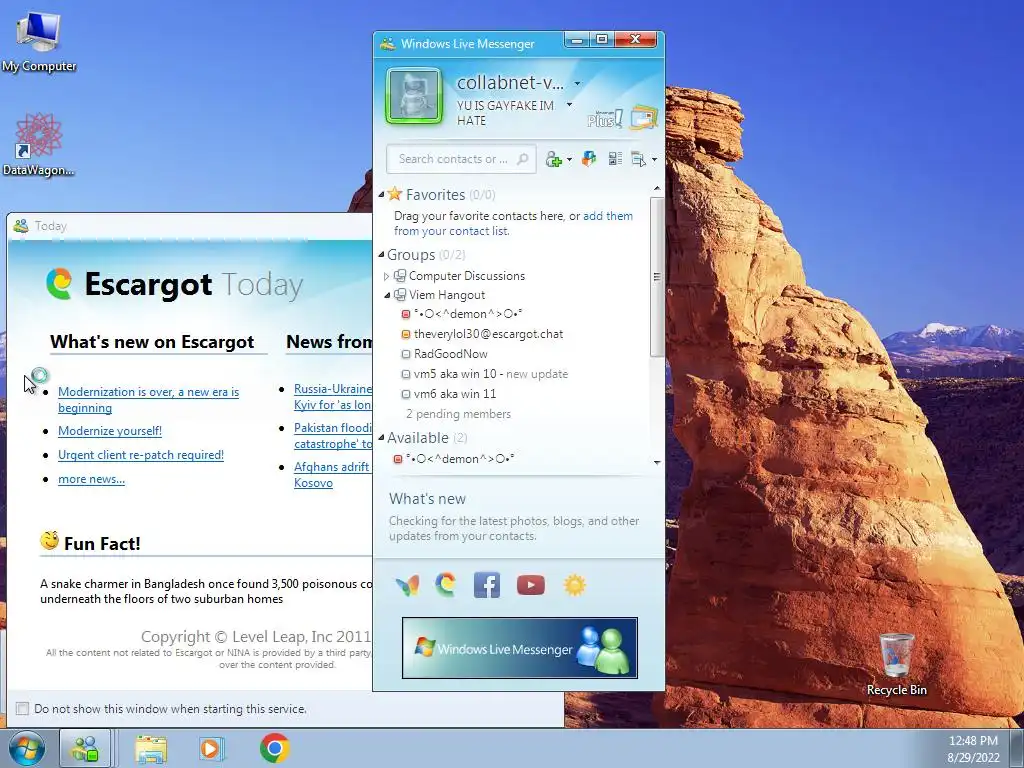Open the Russia-Ukraine news link

pyautogui.click(x=332, y=396)
